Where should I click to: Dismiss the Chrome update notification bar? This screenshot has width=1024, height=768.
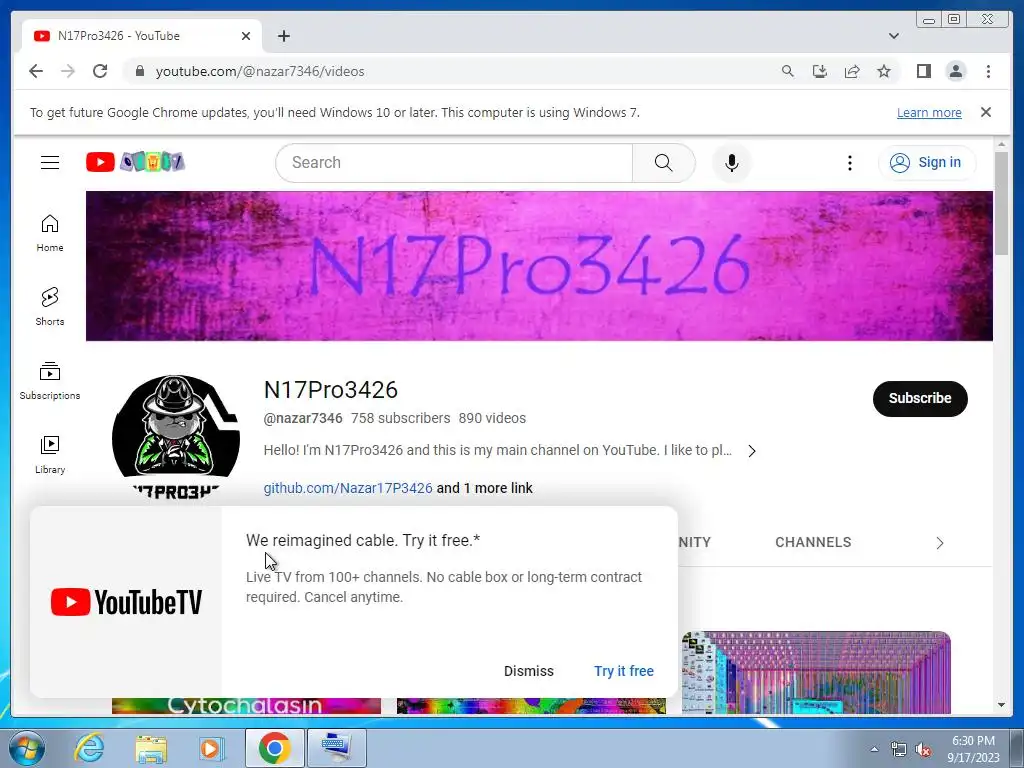(985, 112)
